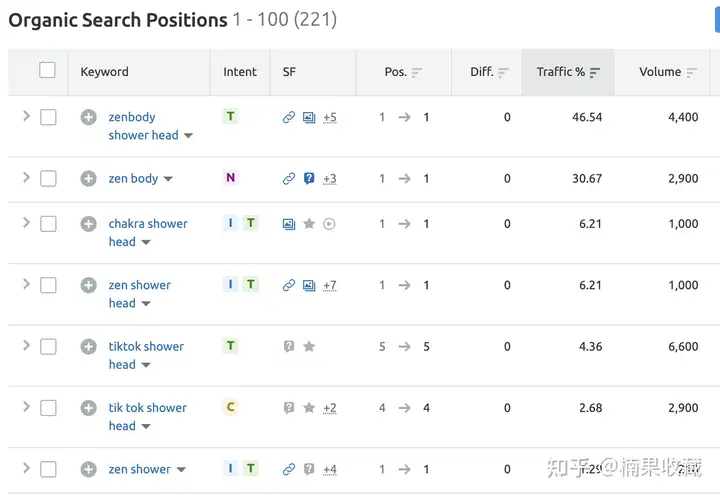This screenshot has width=720, height=496.
Task: Expand the zenbody shower head row chevron
Action: pos(26,116)
